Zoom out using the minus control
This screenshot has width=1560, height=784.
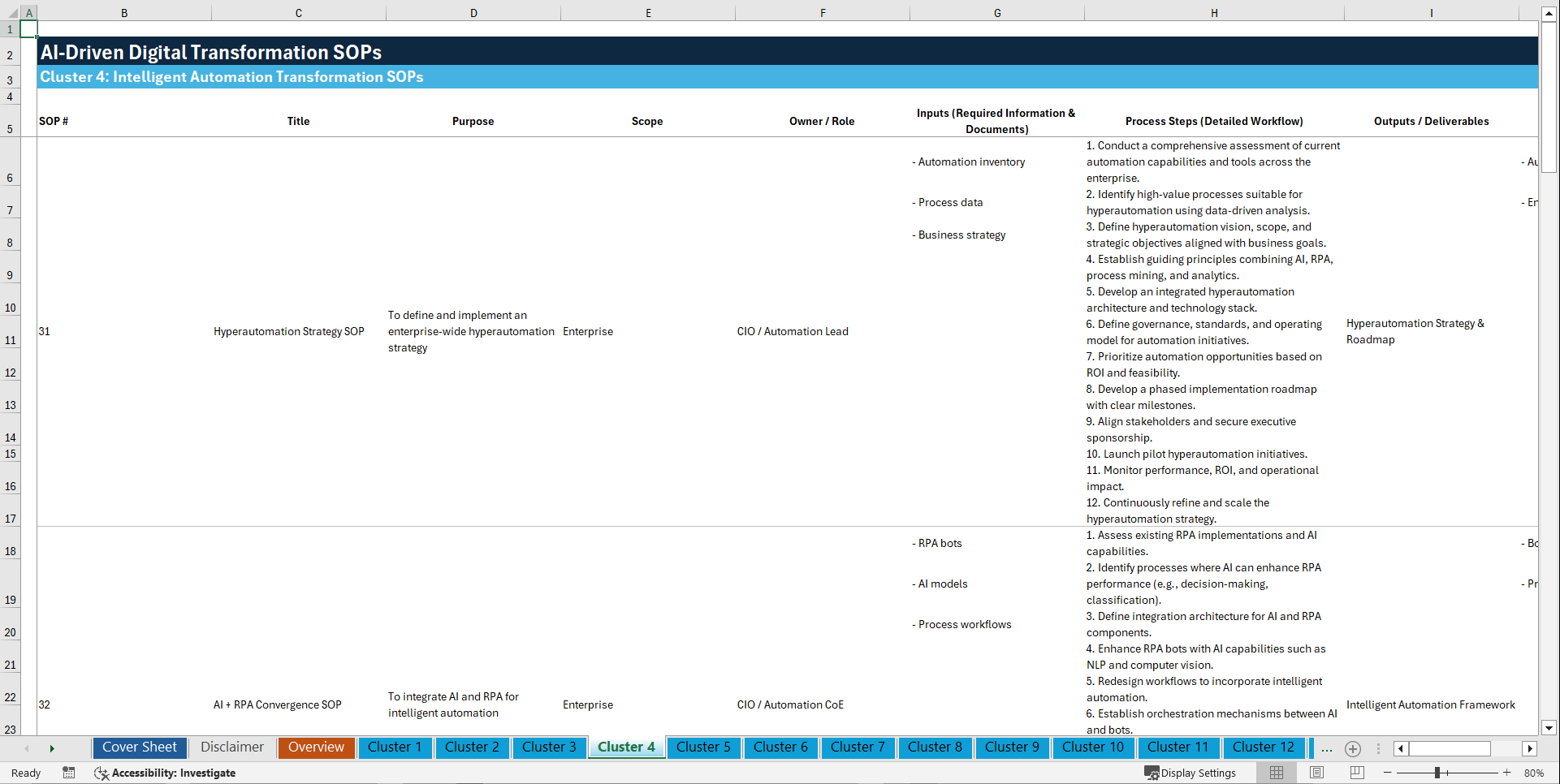[1388, 773]
